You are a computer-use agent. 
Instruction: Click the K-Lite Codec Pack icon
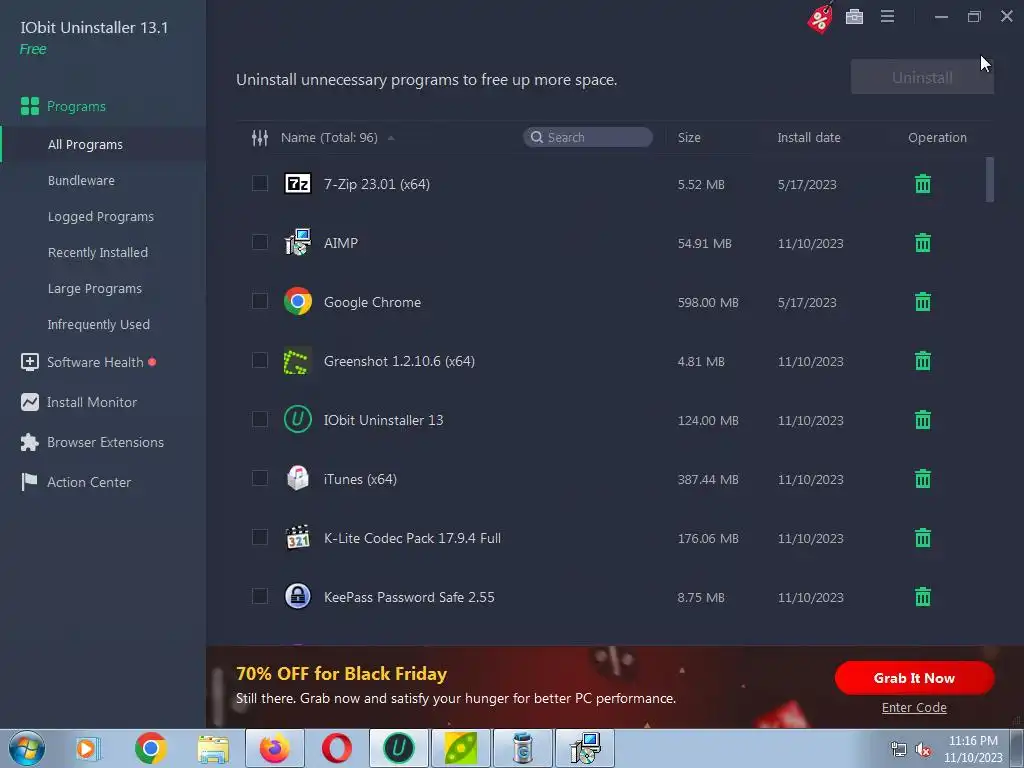click(298, 537)
